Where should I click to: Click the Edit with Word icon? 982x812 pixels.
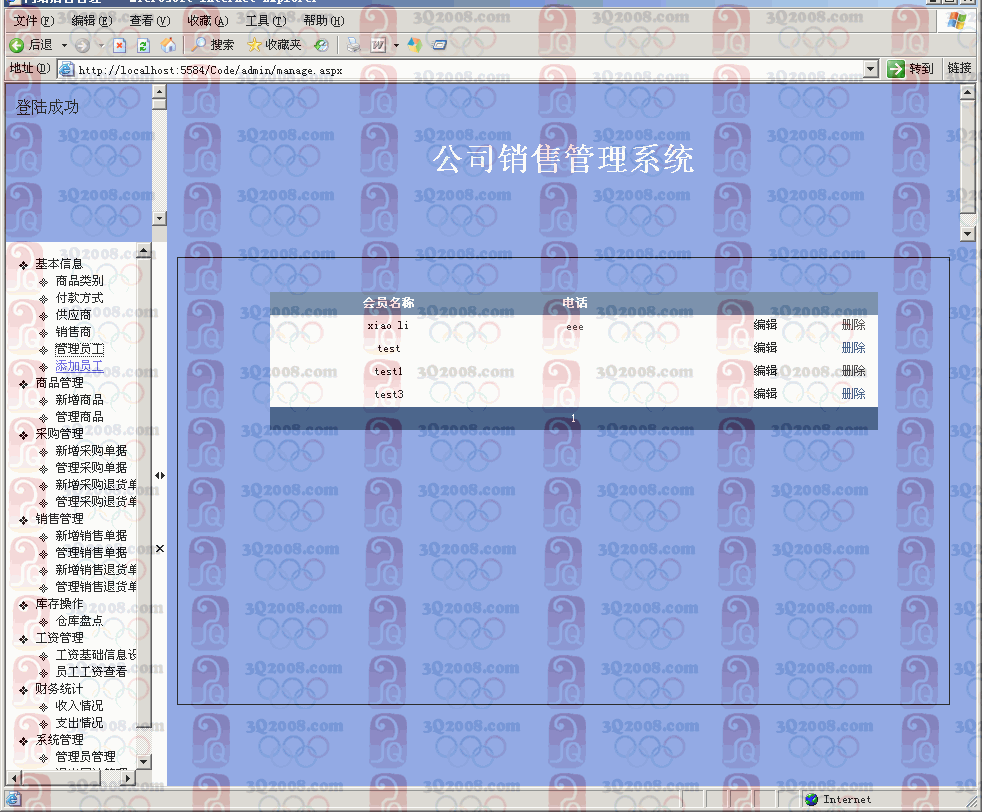pos(378,45)
